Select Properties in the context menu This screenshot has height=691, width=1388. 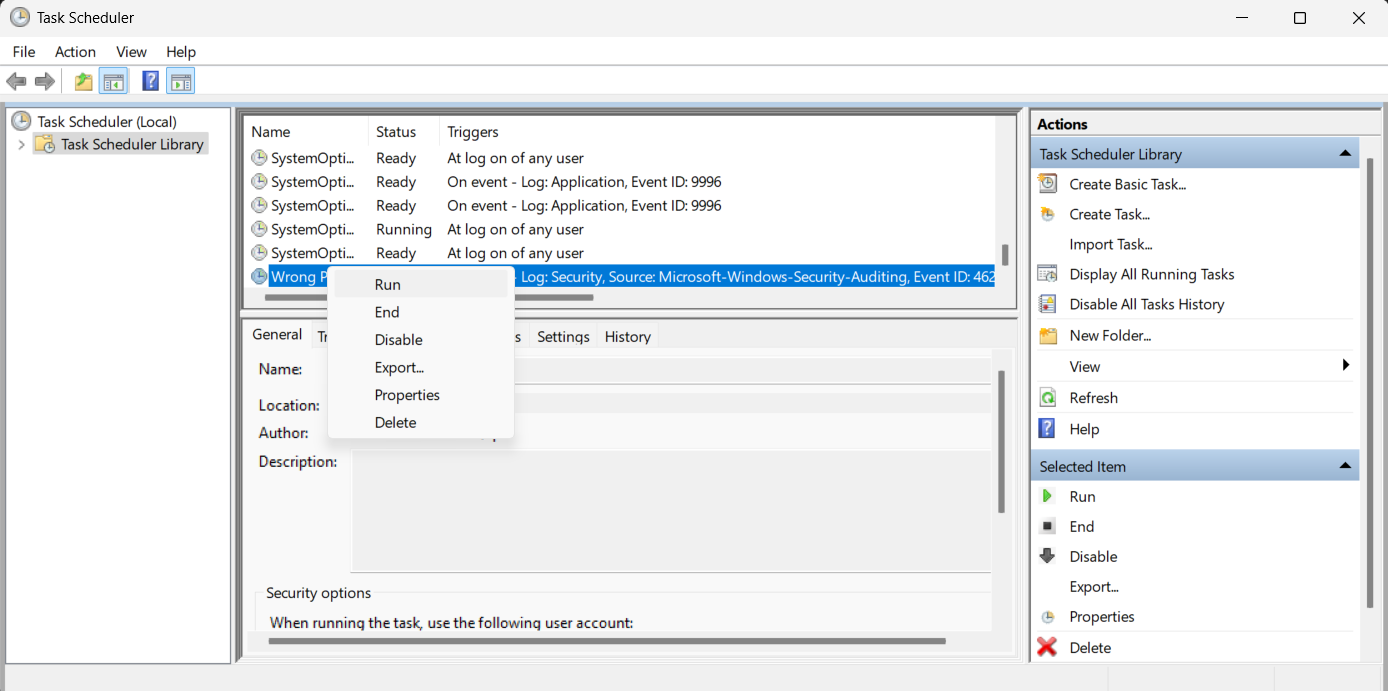click(x=407, y=395)
